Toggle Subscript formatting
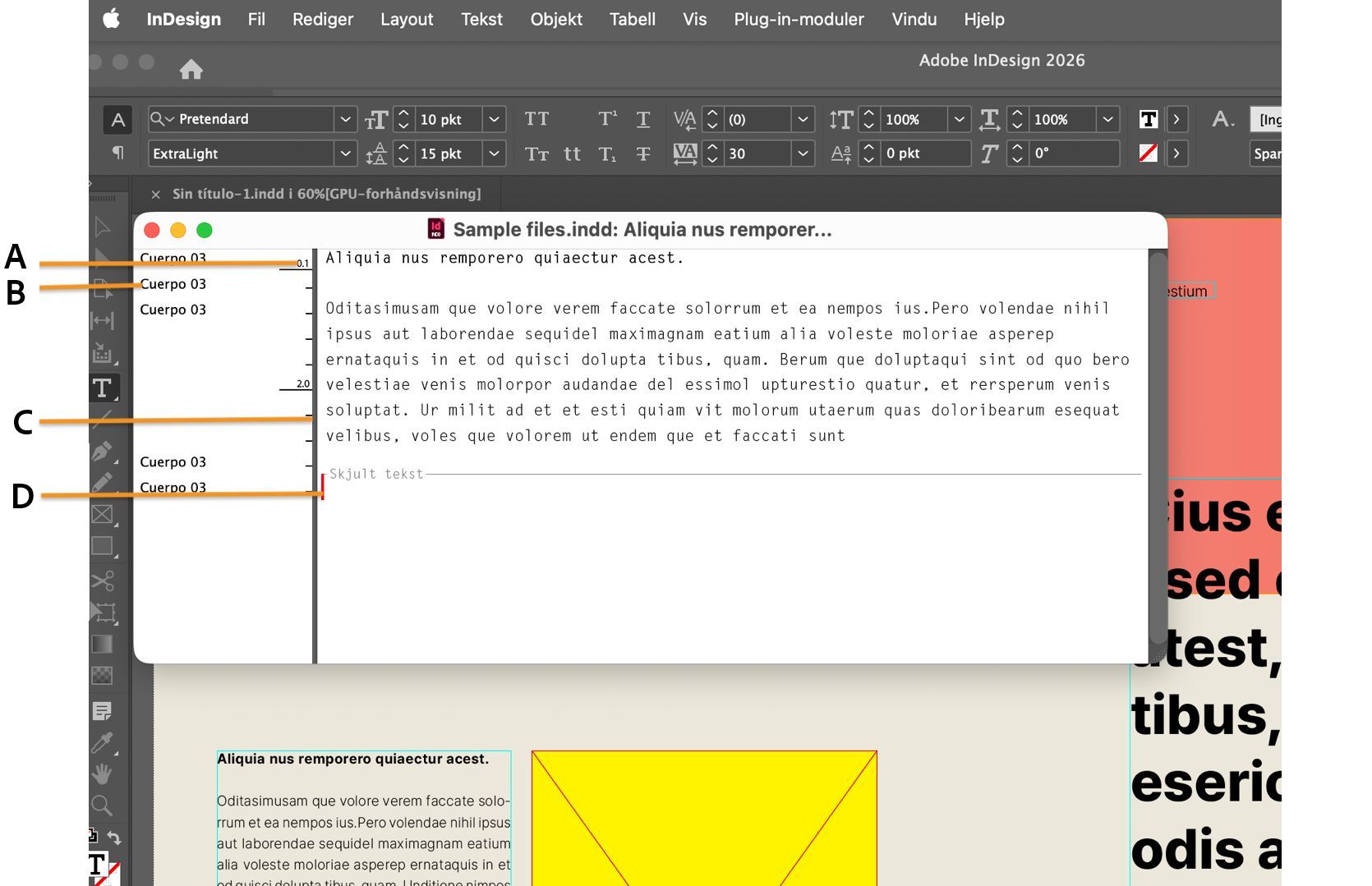 pyautogui.click(x=608, y=154)
